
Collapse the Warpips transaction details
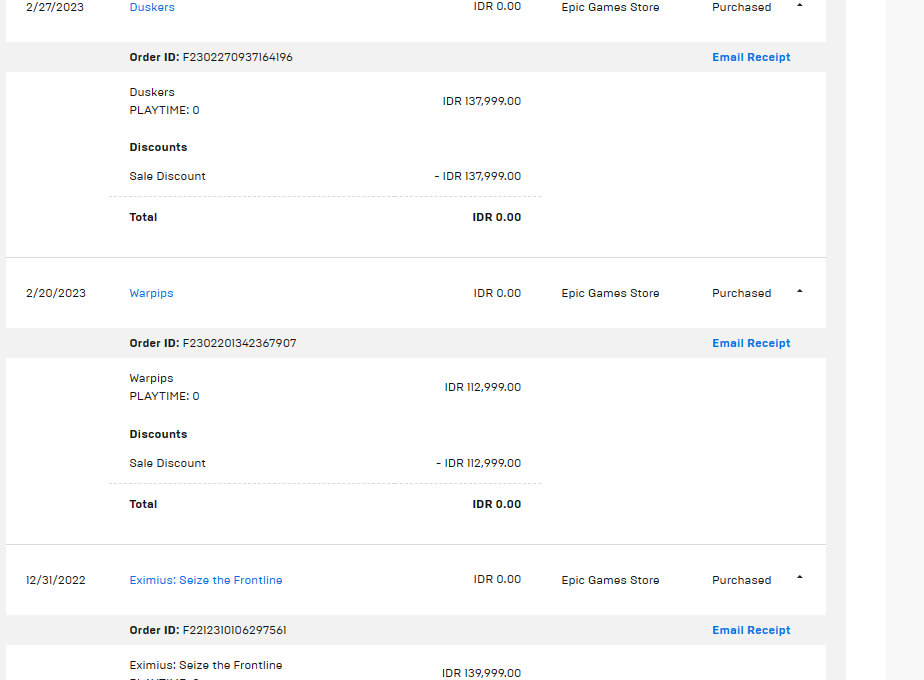800,291
